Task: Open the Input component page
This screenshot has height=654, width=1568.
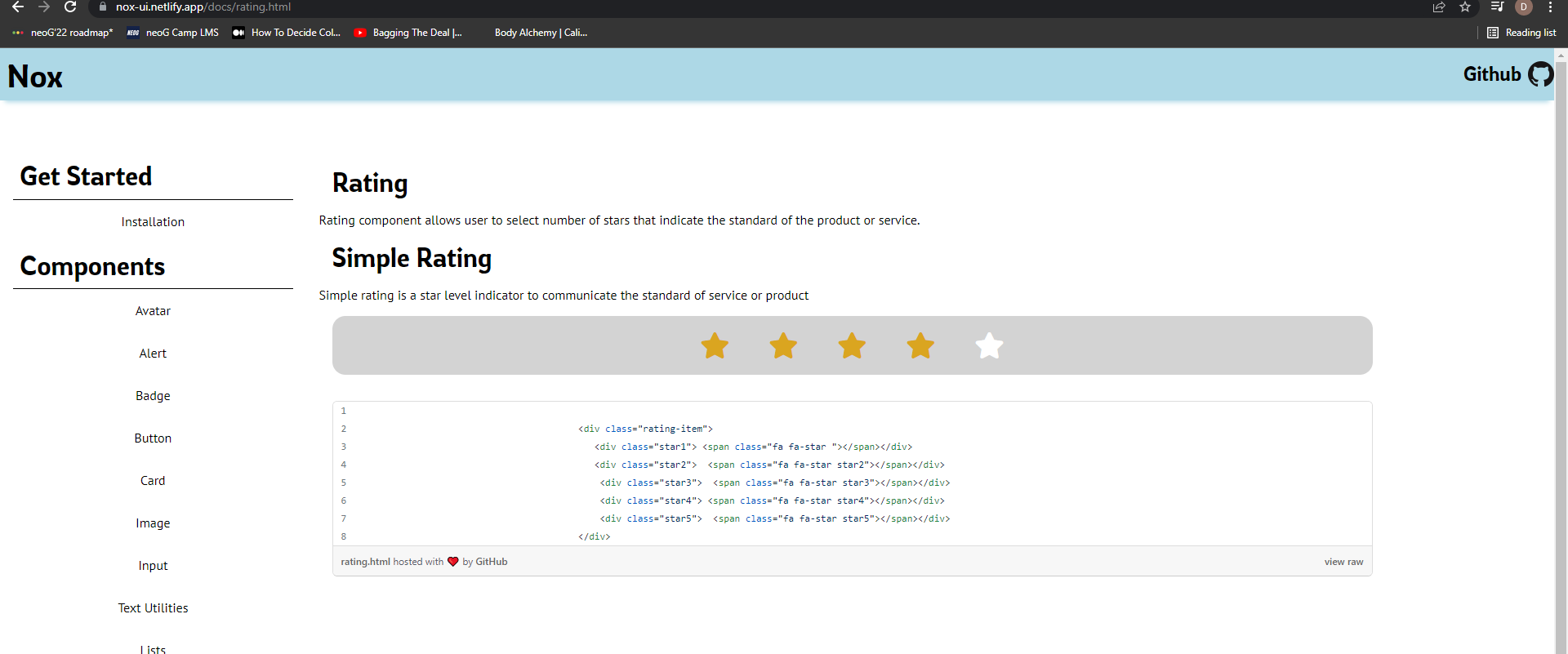Action: click(x=153, y=566)
